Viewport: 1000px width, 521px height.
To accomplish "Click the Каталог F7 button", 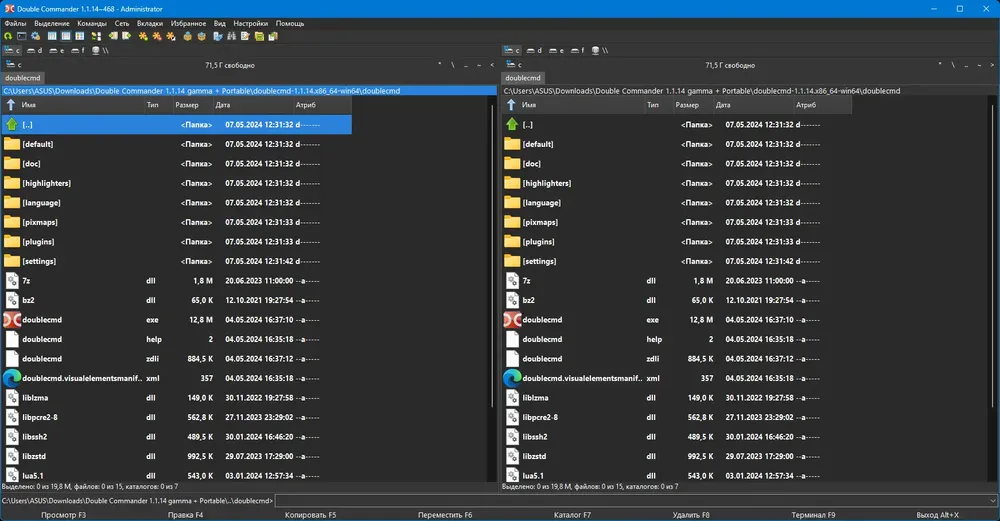I will (572, 515).
